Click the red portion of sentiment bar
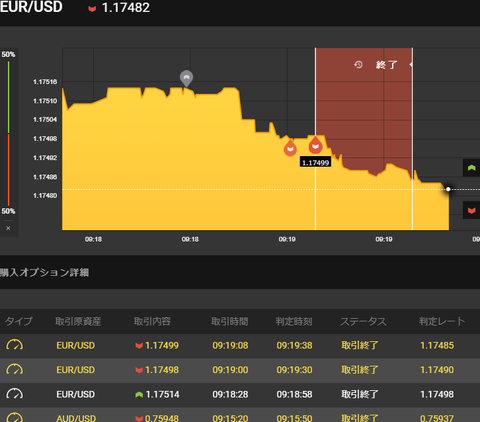 [8, 170]
